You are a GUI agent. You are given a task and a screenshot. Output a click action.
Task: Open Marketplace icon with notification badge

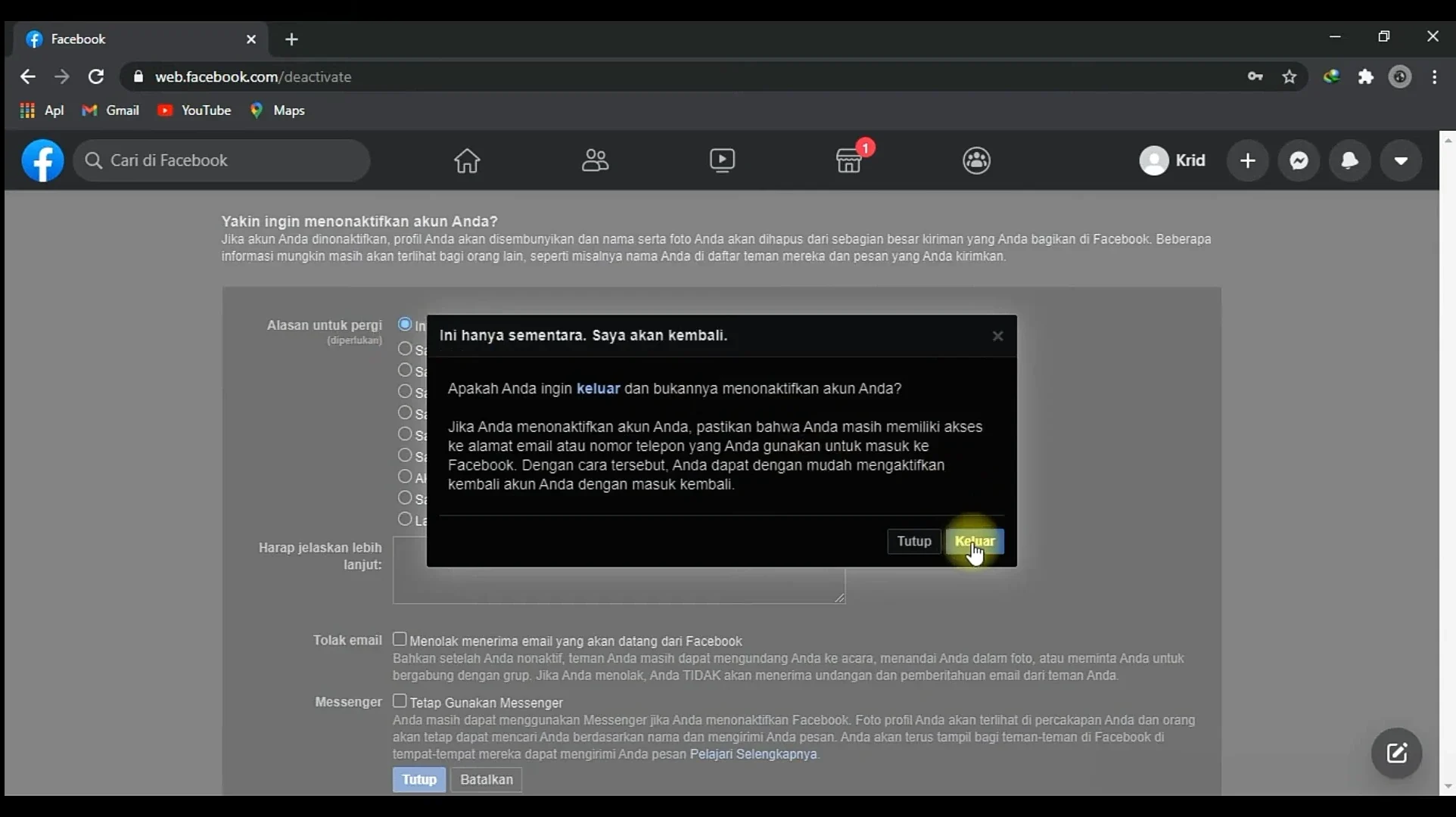(x=850, y=160)
